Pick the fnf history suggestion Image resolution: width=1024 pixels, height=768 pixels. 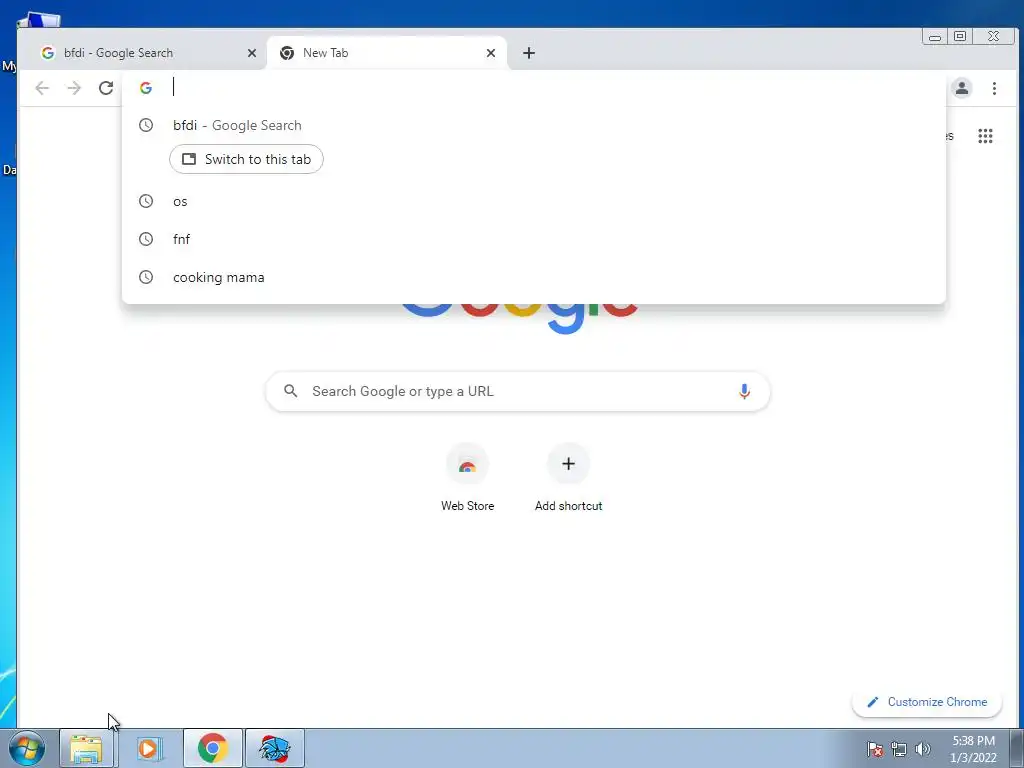pos(534,239)
